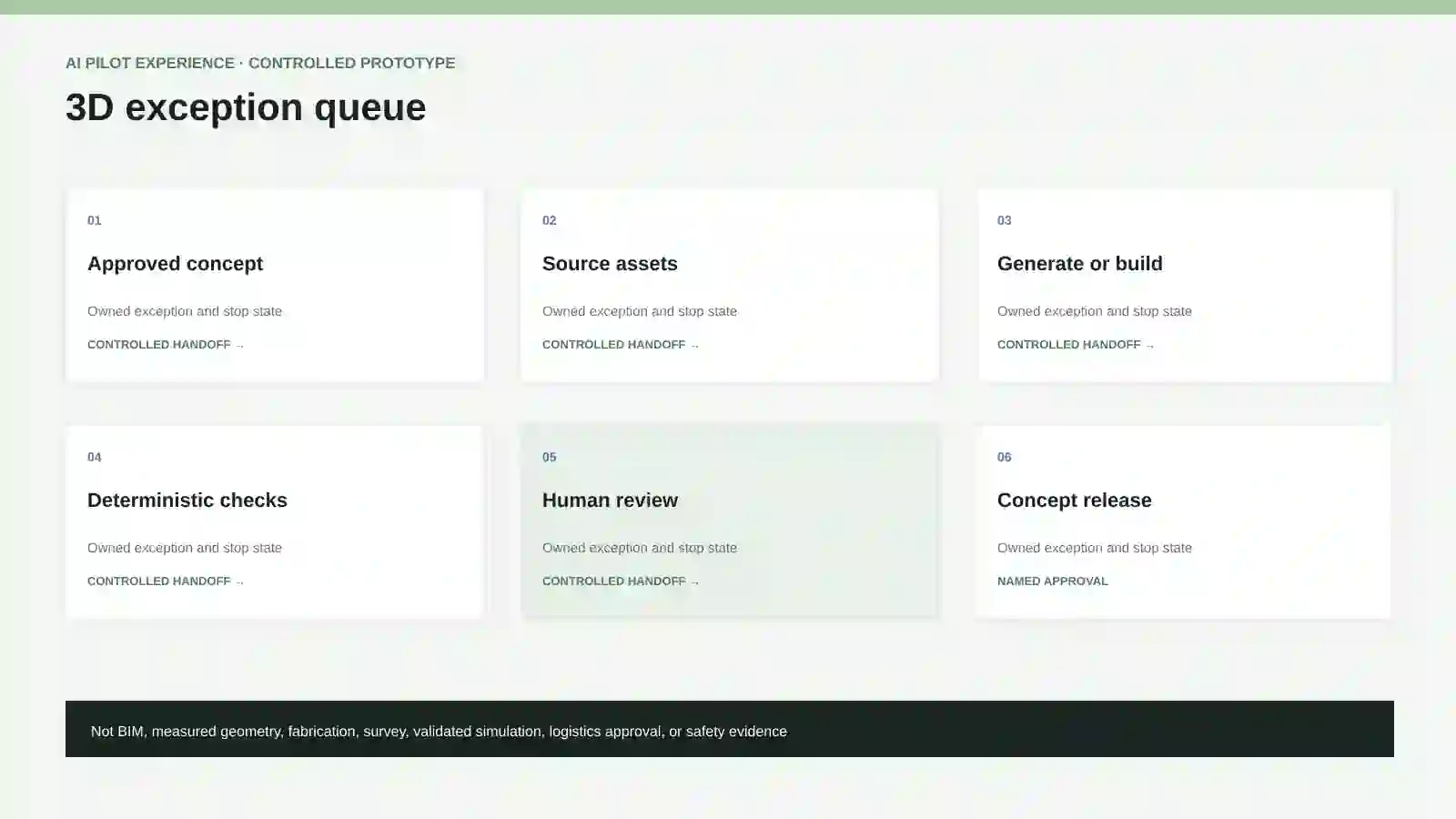Click step number 02 label
The height and width of the screenshot is (819, 1456).
[x=550, y=220]
